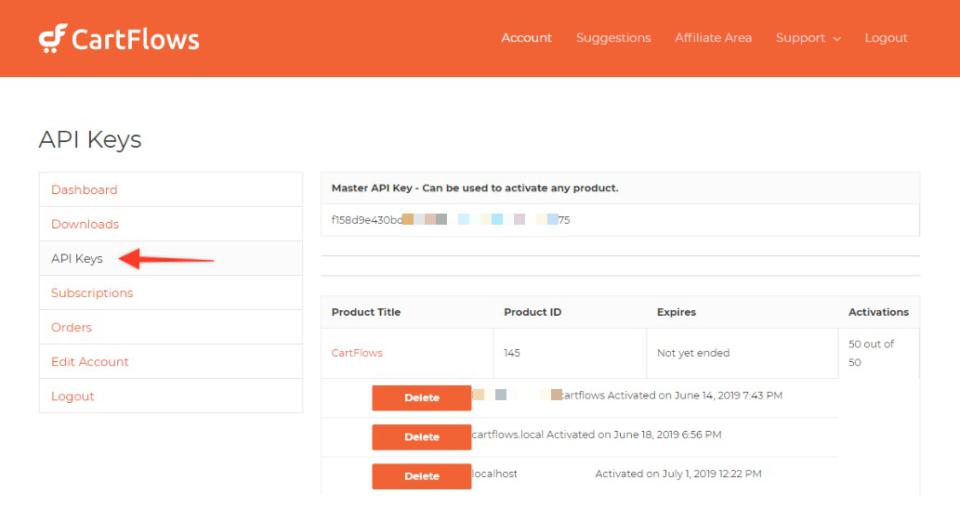Open Edit Account in the sidebar

[x=90, y=362]
